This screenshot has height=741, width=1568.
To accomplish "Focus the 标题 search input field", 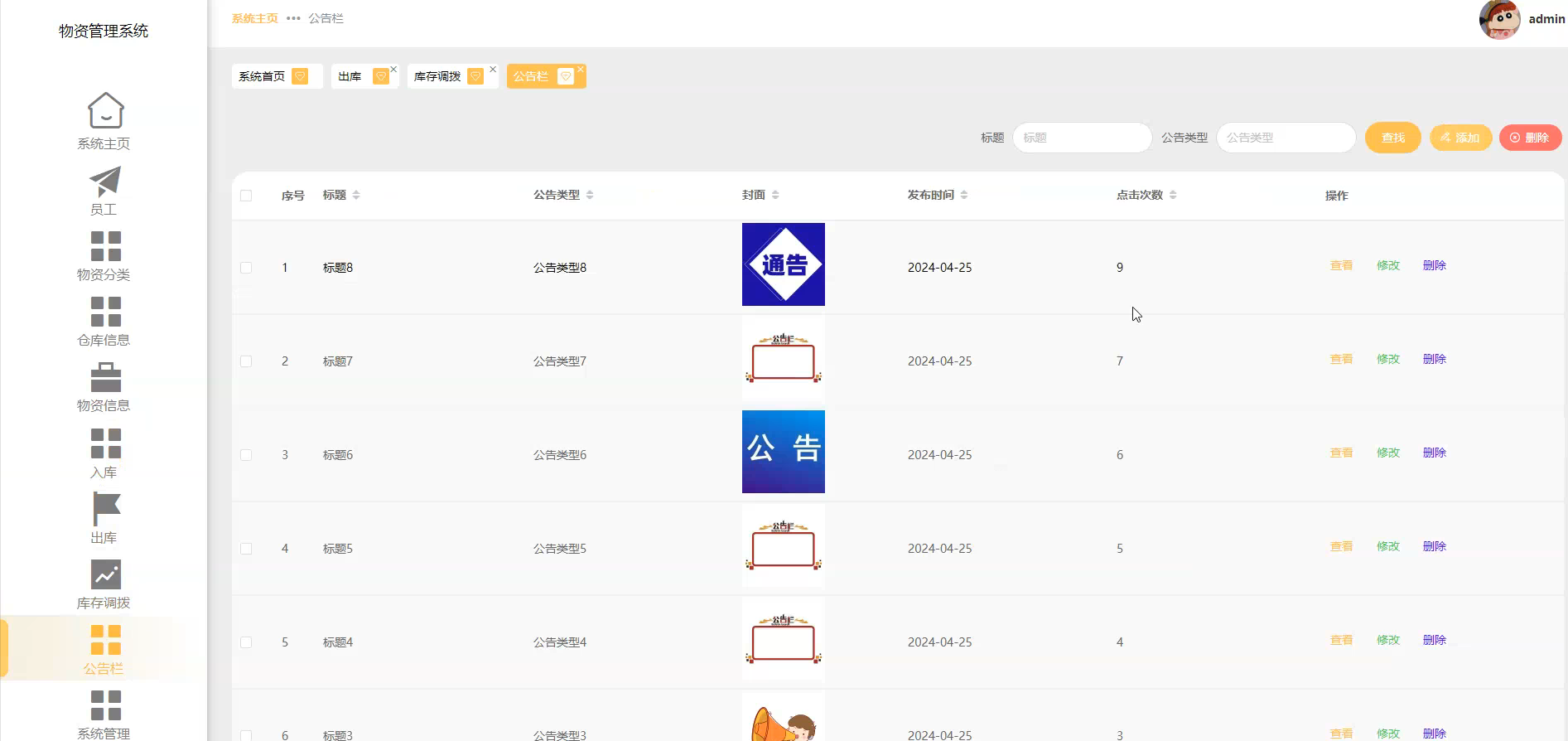I will click(1082, 138).
